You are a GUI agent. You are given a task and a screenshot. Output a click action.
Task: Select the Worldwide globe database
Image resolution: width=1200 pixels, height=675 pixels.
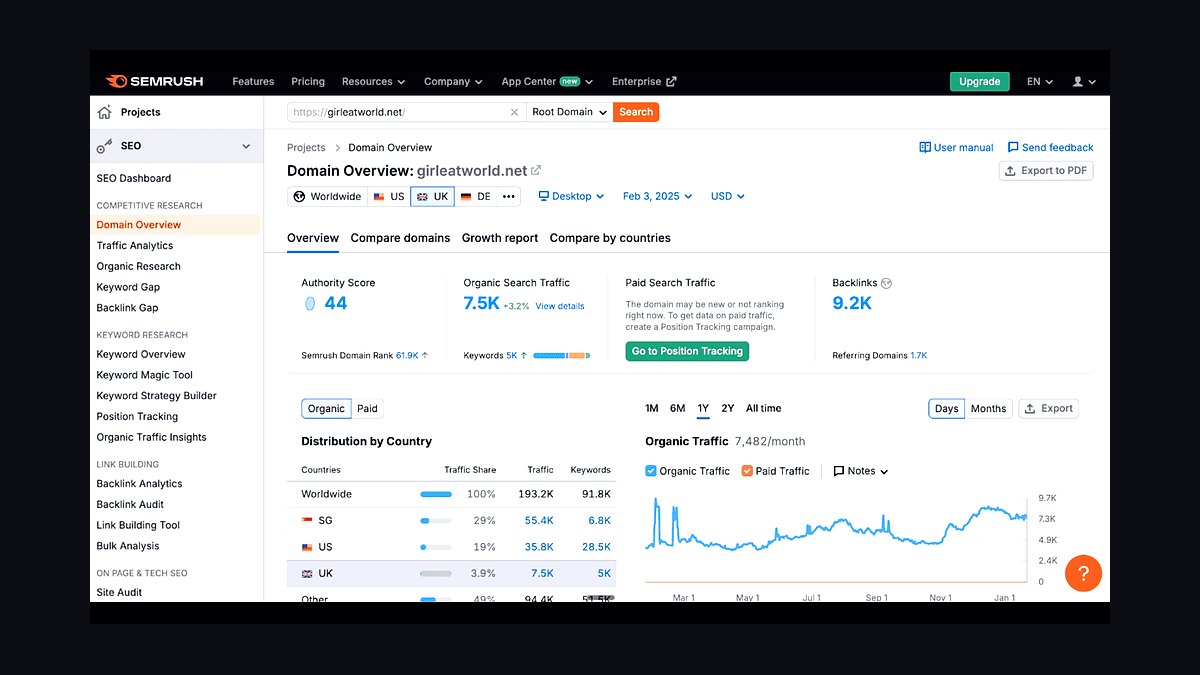click(327, 196)
